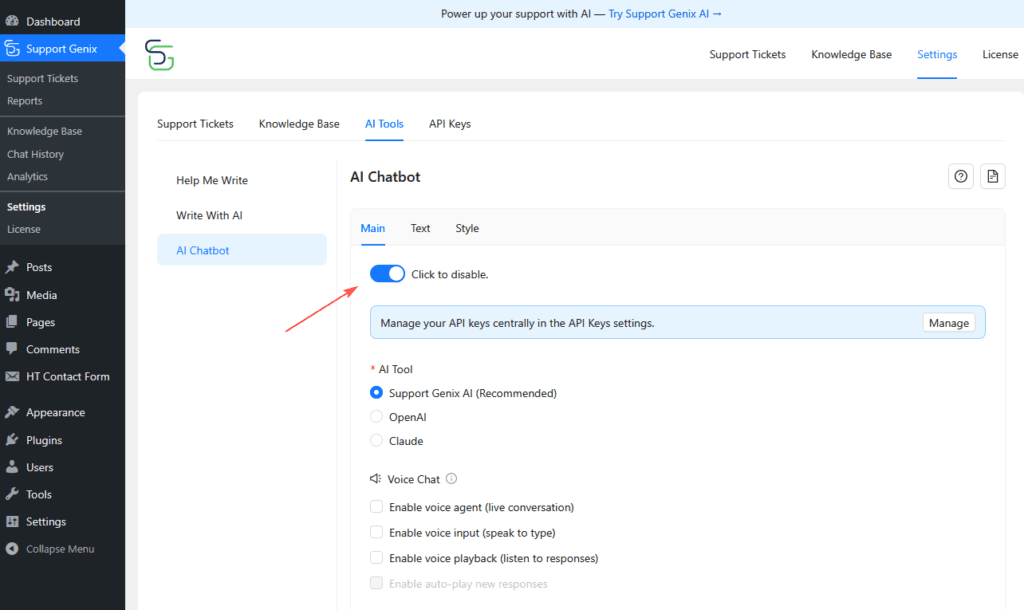Click the Manage button for API keys
Viewport: 1024px width, 610px height.
[948, 323]
